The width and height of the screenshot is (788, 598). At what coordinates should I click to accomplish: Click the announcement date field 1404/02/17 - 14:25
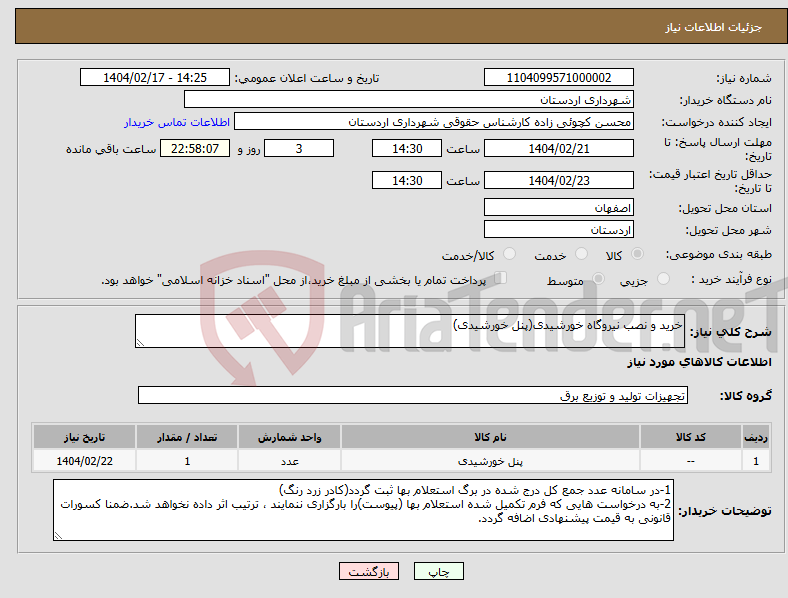tap(155, 77)
